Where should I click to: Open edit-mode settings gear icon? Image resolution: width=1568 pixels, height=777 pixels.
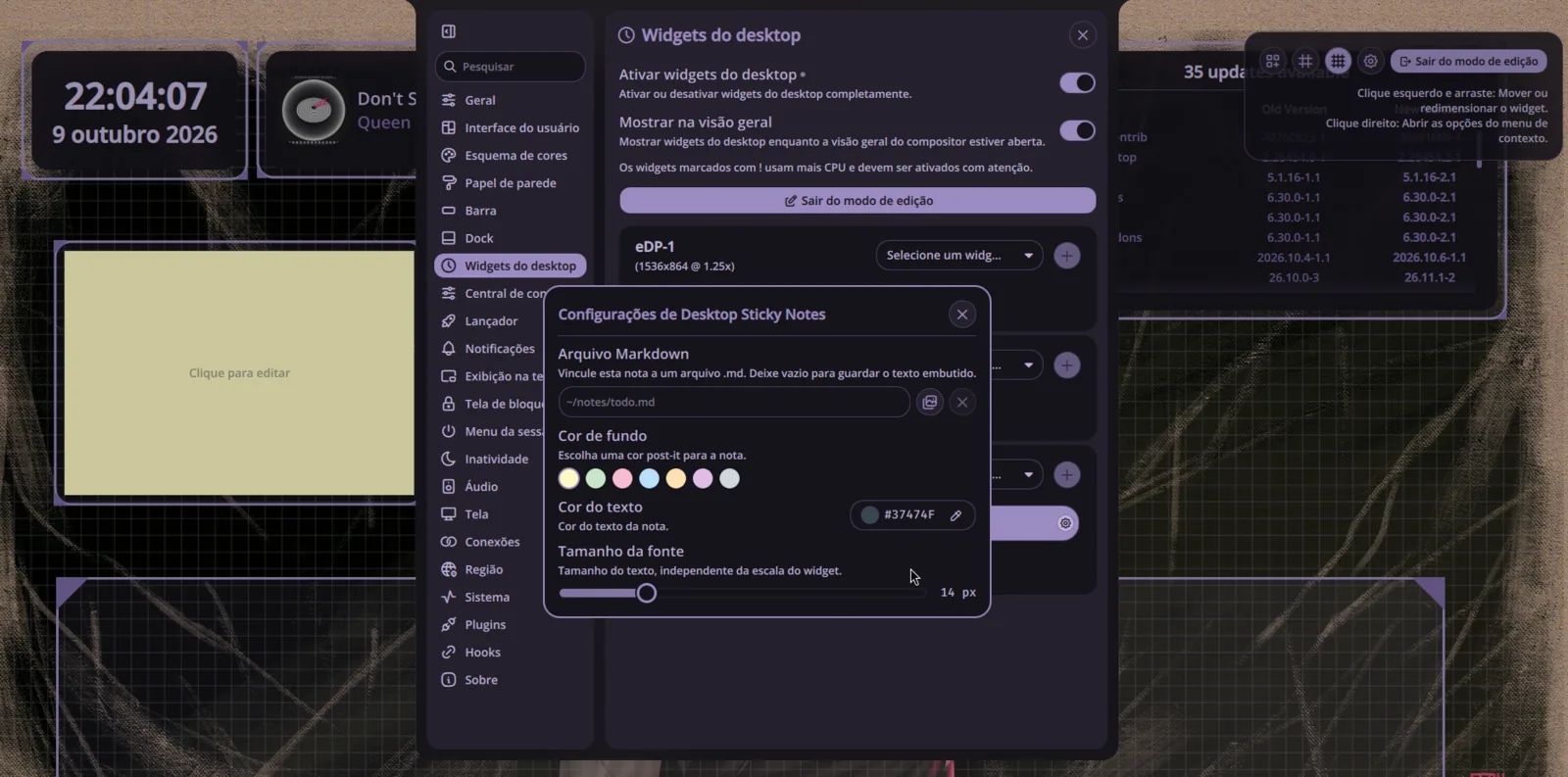(1371, 61)
